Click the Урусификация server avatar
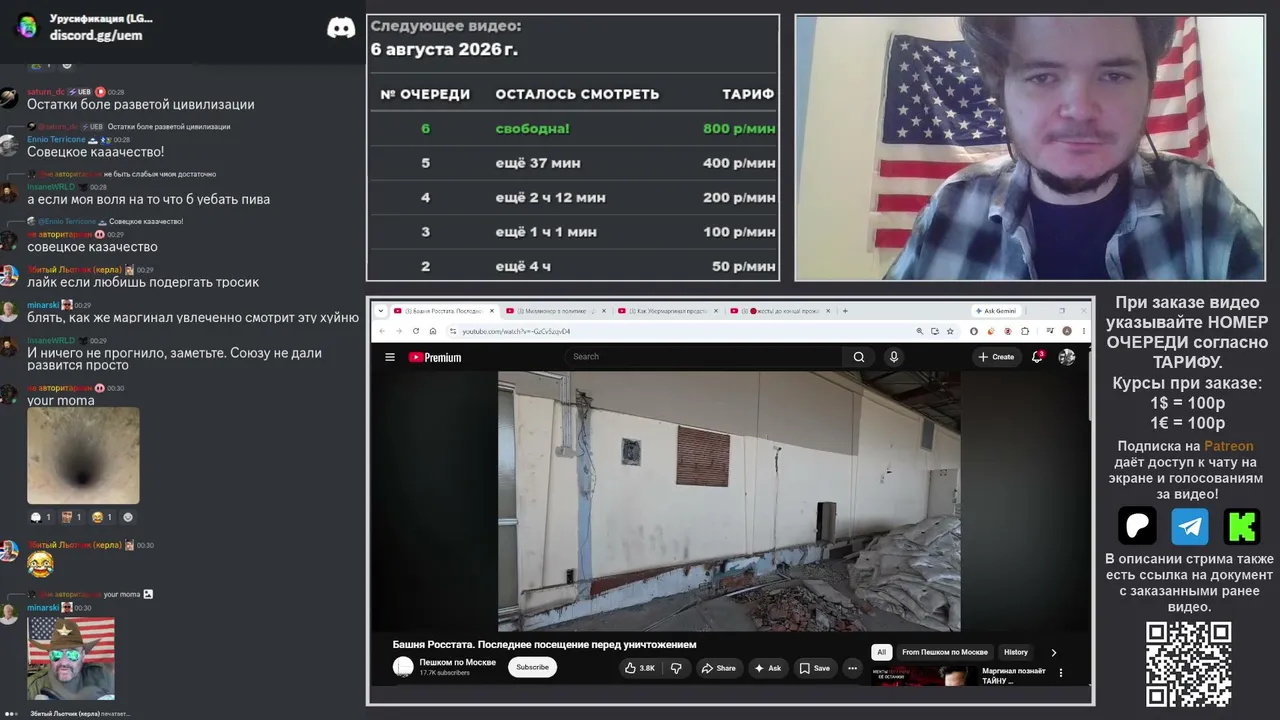 tap(27, 26)
